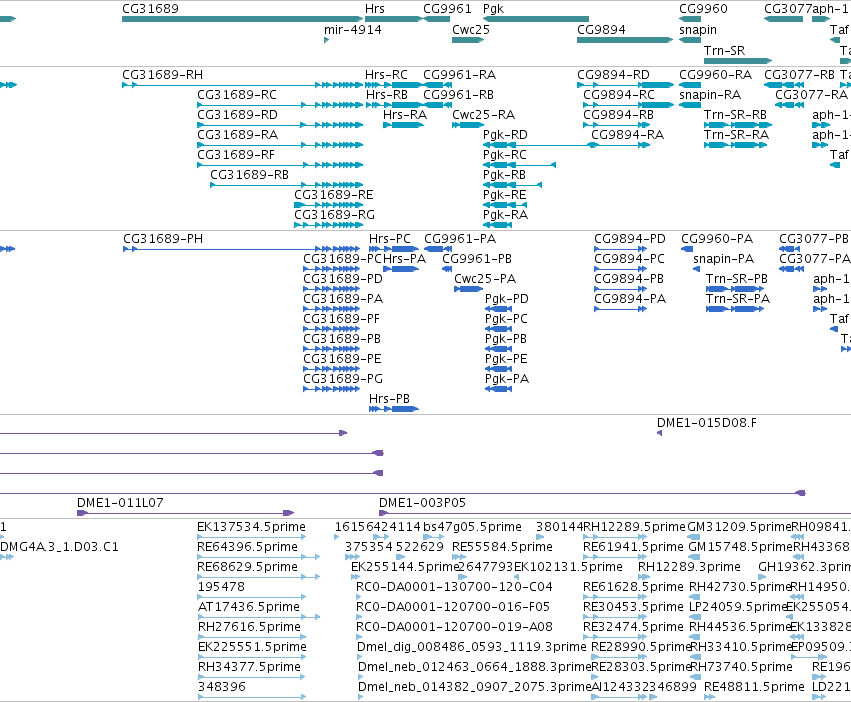Select protein CG31689-PG
The height and width of the screenshot is (702, 851).
coord(332,389)
